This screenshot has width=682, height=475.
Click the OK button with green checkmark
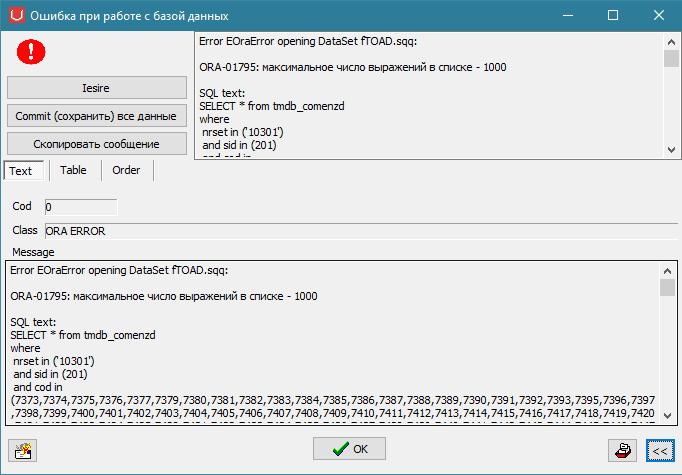tap(349, 448)
